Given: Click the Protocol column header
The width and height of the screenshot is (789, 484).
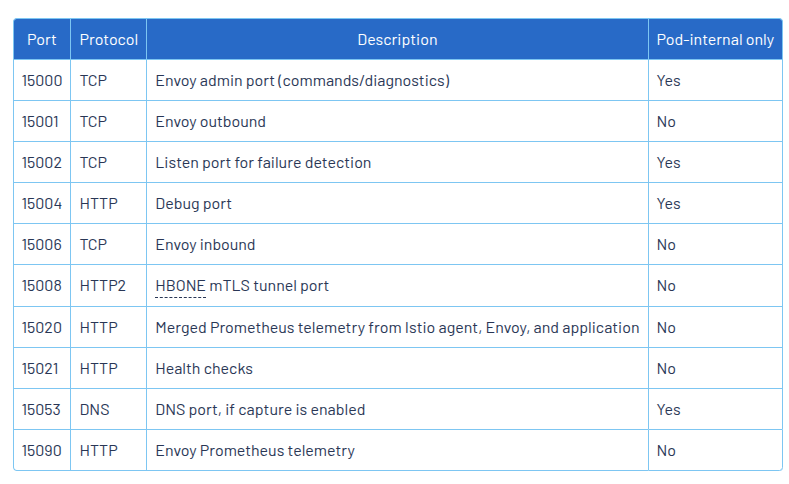Looking at the screenshot, I should (109, 40).
